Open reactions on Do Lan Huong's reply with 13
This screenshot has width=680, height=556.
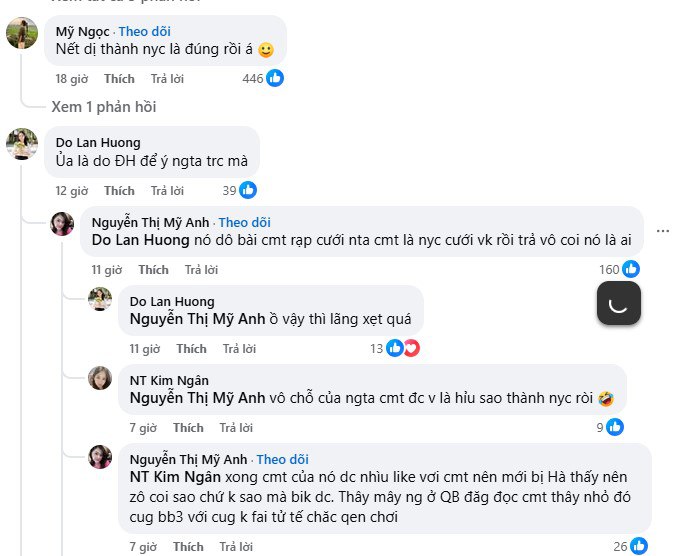click(x=402, y=348)
